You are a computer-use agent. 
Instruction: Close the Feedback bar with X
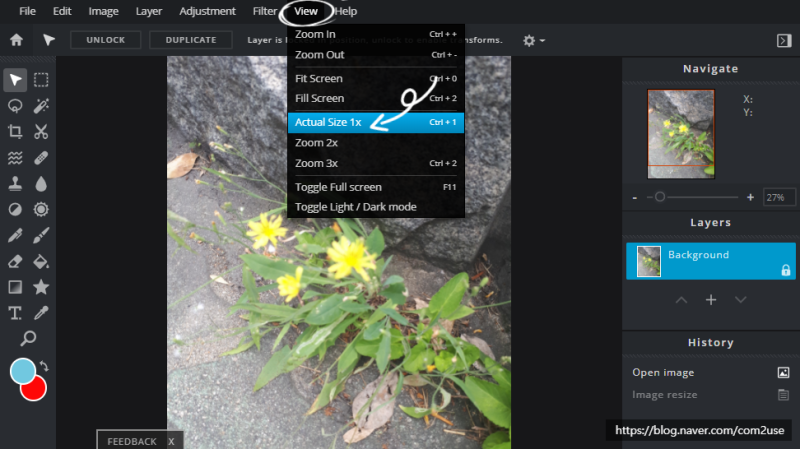pos(171,441)
